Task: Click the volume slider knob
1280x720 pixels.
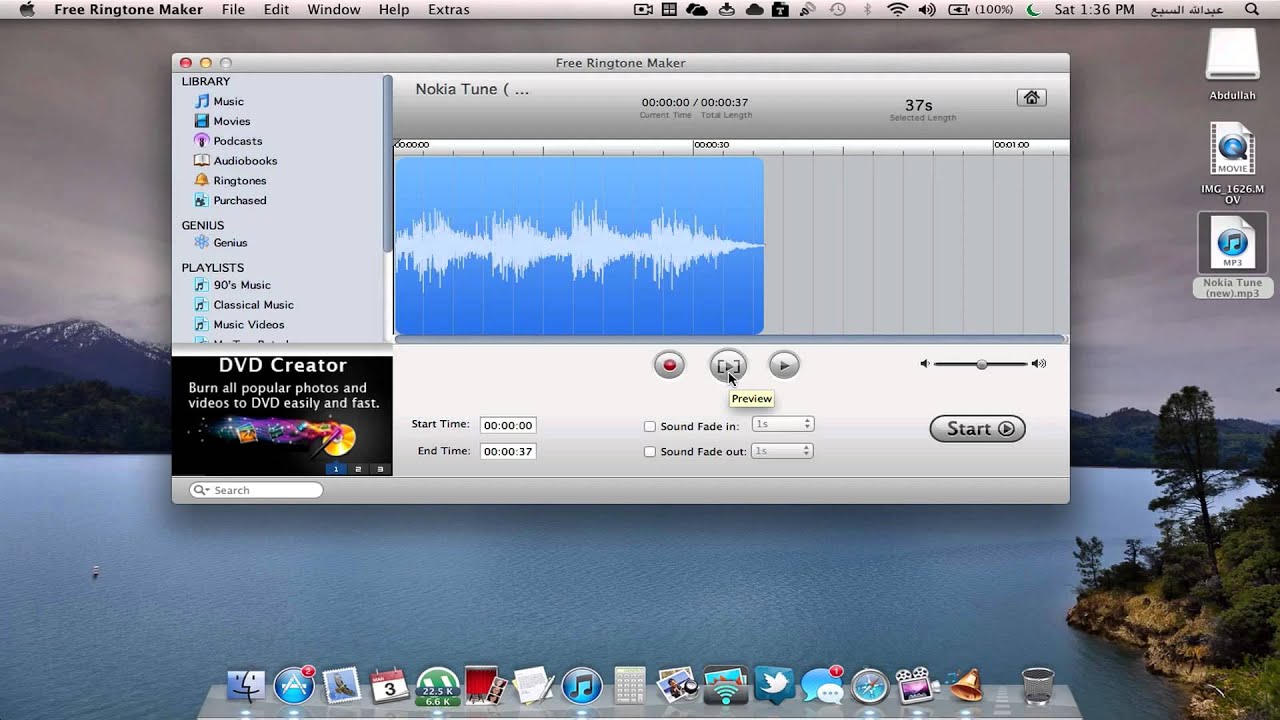Action: [x=982, y=364]
